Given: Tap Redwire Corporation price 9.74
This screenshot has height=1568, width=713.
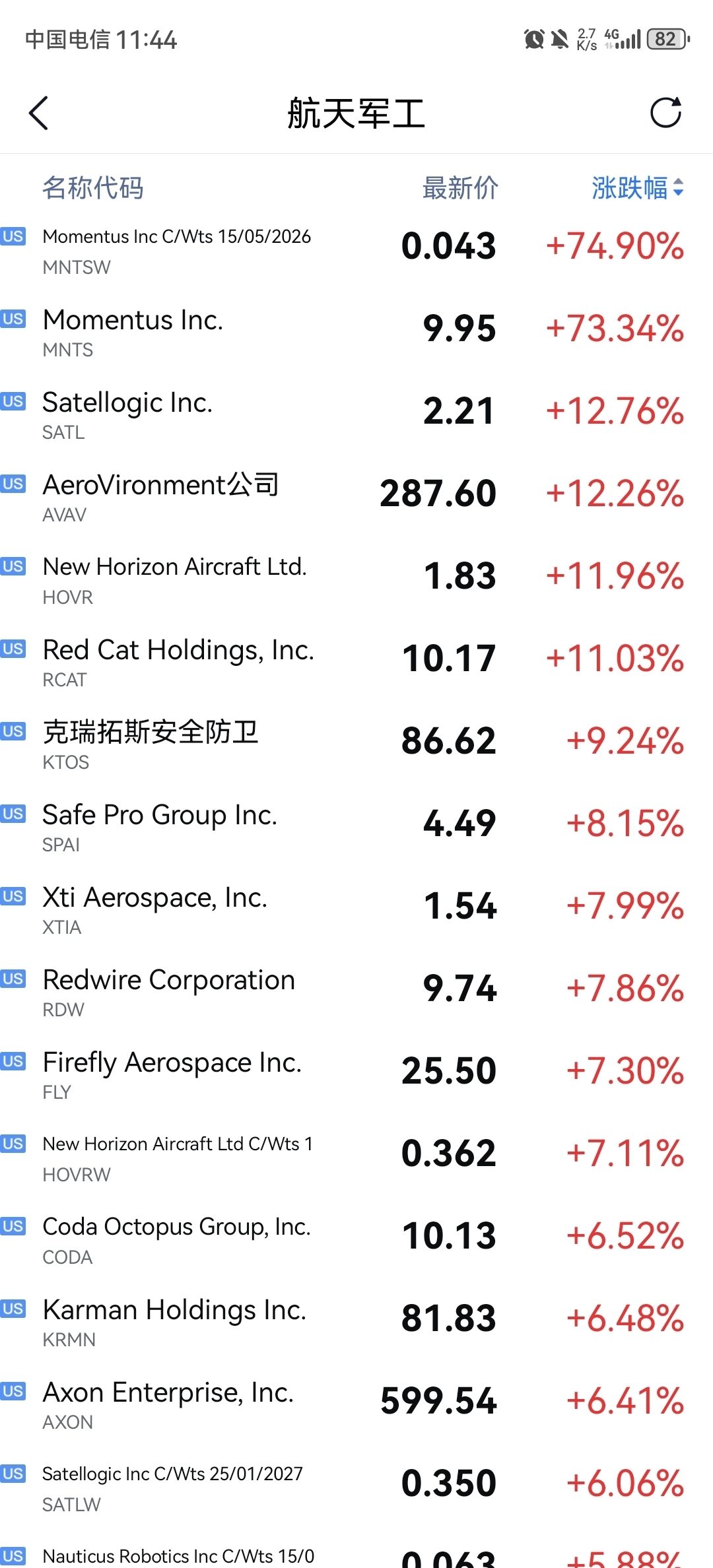Looking at the screenshot, I should [x=459, y=989].
